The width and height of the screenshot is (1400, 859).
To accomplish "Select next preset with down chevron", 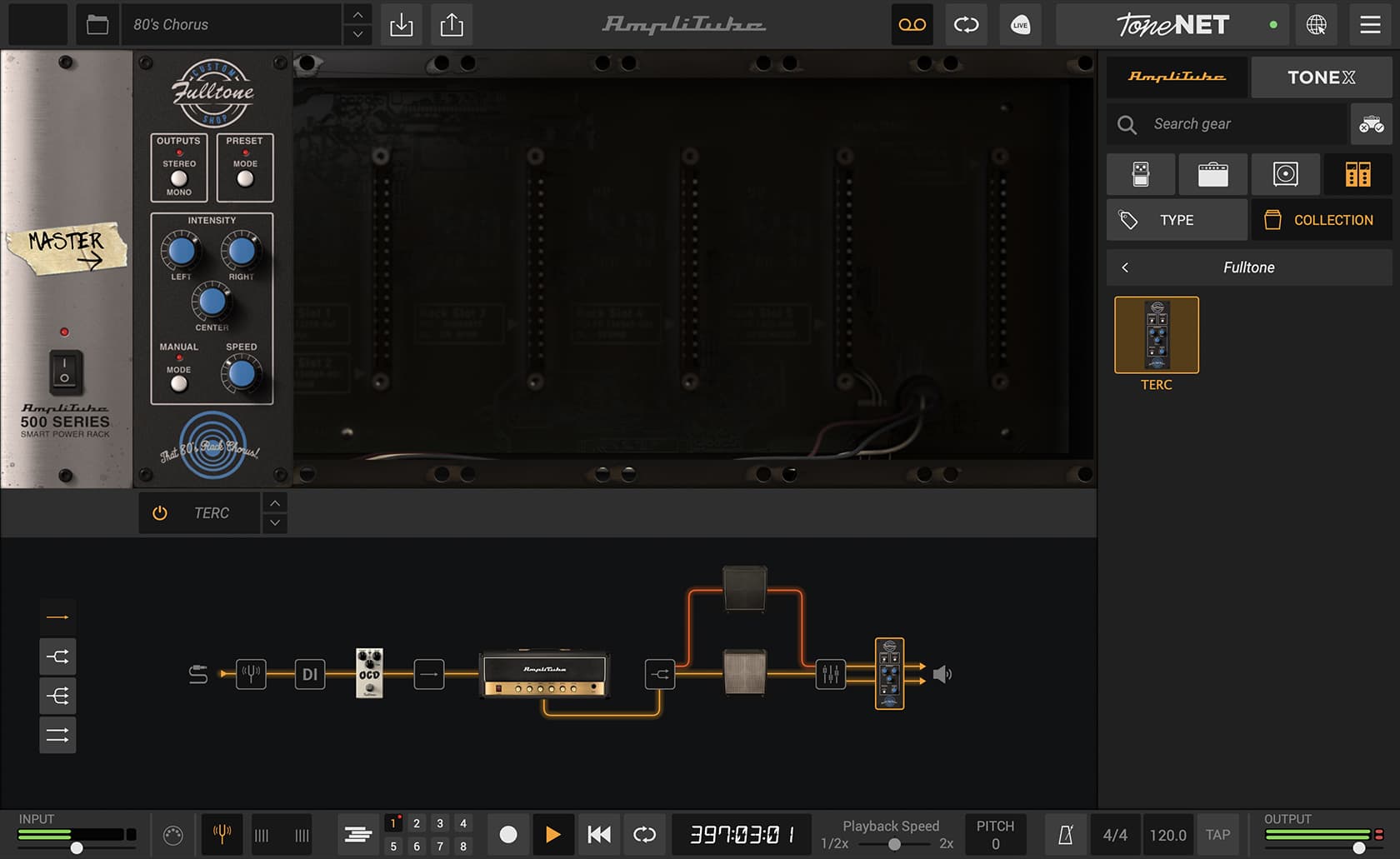I will (357, 35).
